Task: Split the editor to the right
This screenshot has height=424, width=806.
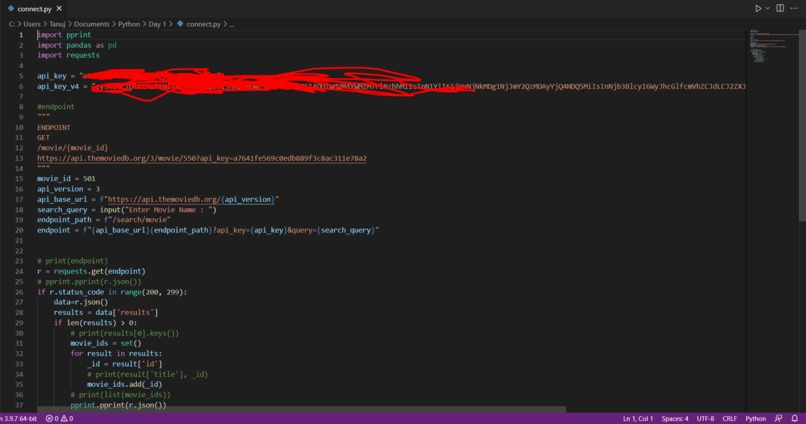Action: click(780, 8)
